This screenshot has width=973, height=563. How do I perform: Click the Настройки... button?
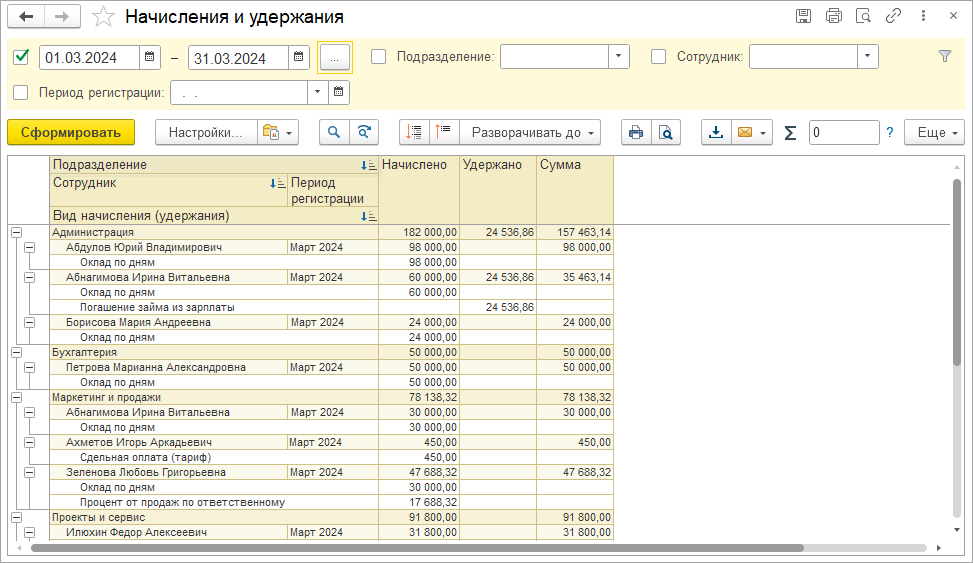(205, 132)
